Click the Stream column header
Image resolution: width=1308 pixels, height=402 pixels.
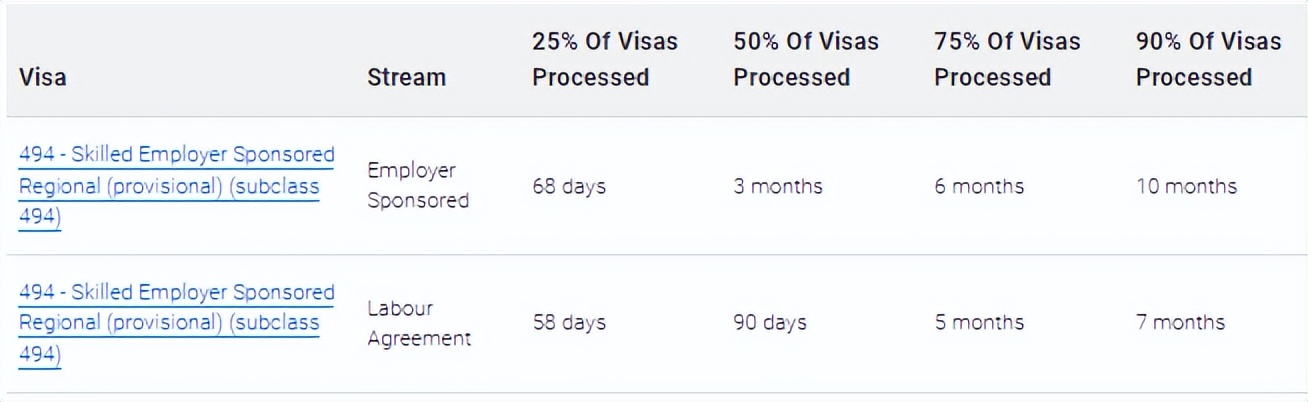407,77
